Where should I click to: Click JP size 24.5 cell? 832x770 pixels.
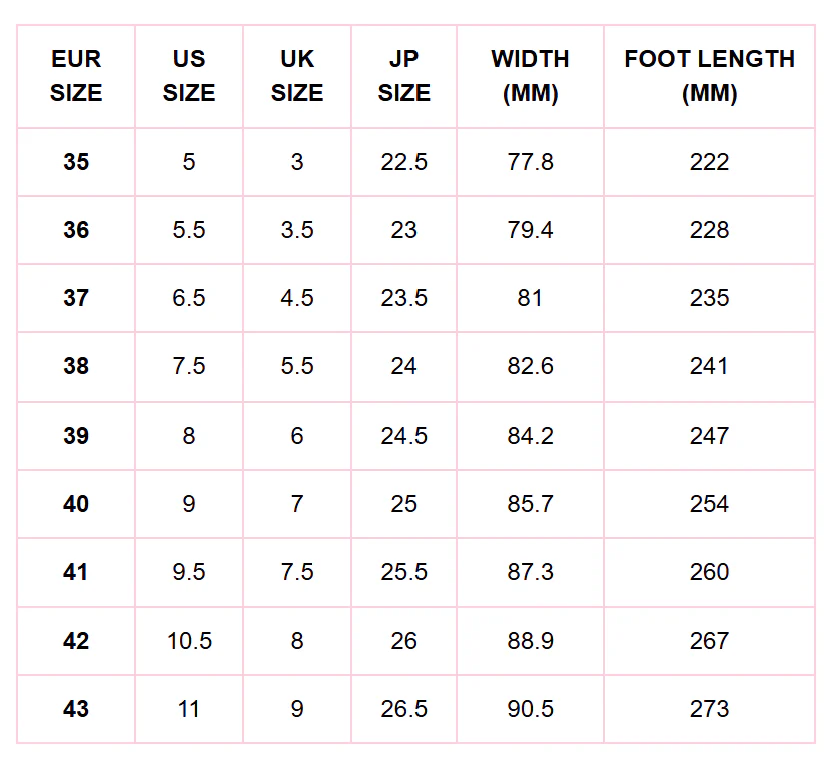pos(404,436)
